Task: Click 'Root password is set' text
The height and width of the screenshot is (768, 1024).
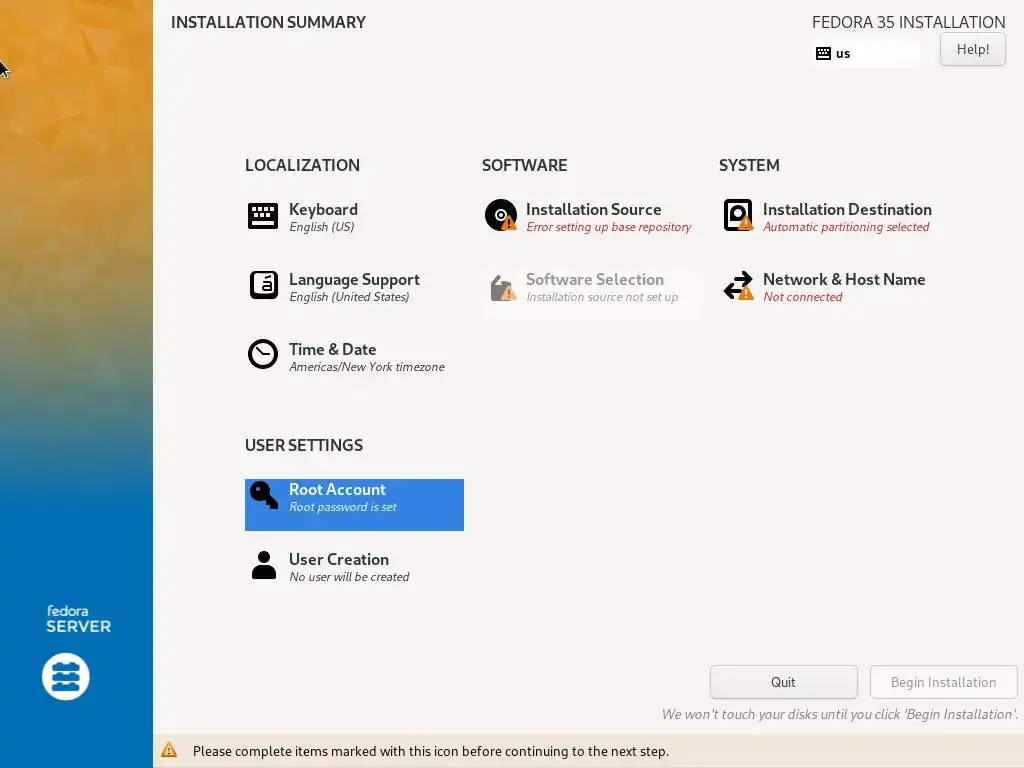Action: coord(343,507)
